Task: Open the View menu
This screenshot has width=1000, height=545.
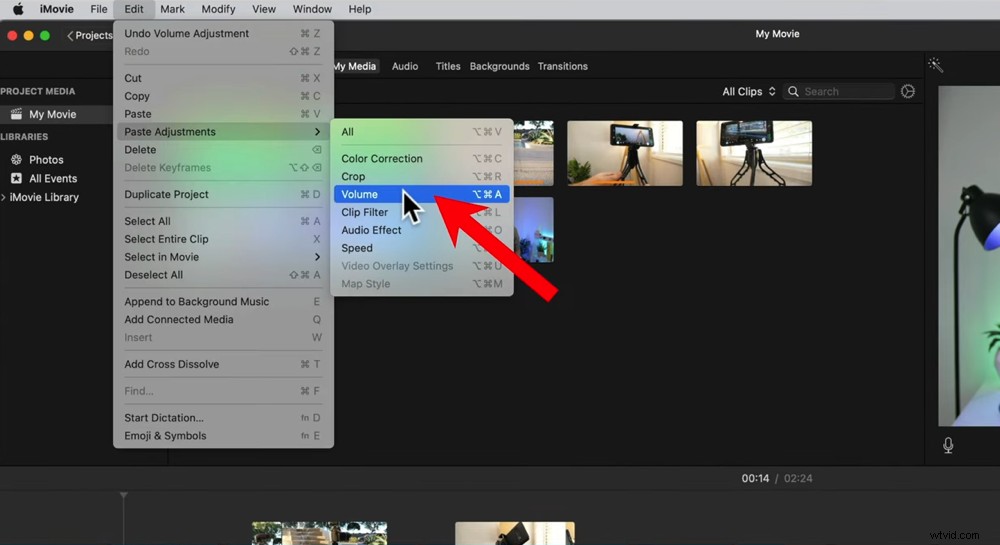Action: (263, 9)
